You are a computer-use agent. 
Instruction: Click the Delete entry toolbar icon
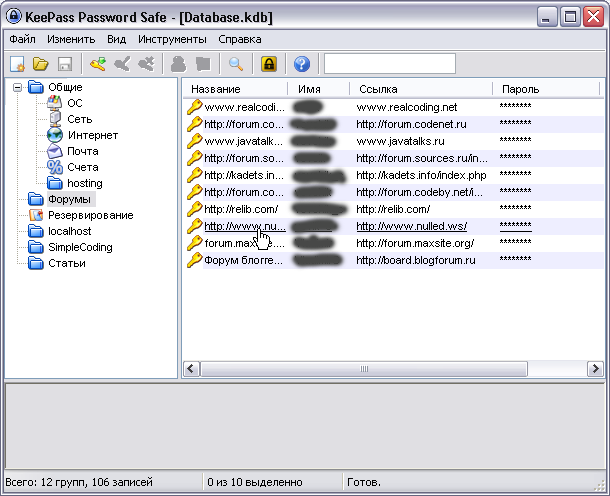click(x=146, y=64)
